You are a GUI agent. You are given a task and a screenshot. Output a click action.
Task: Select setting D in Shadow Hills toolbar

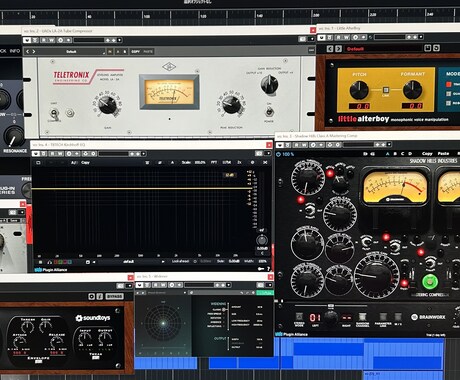(x=410, y=154)
